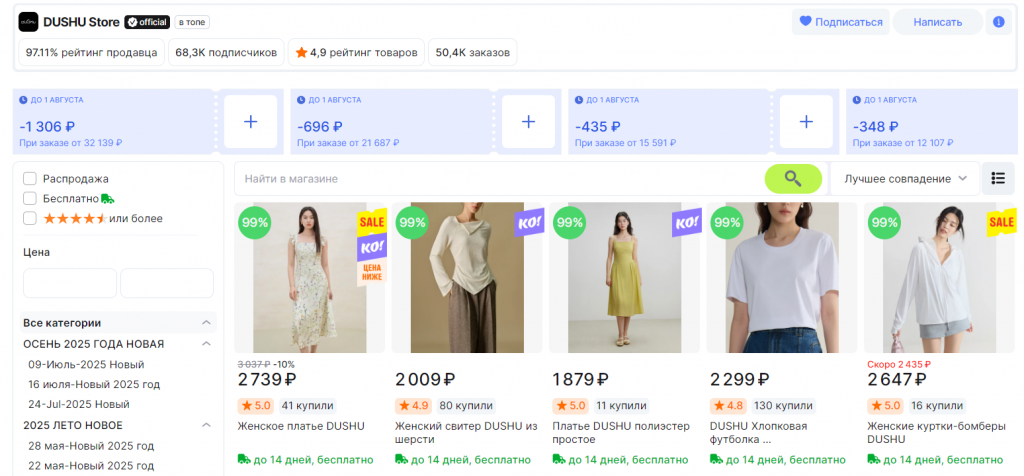Viewport: 1024px width, 476px height.
Task: Click the Написать button
Action: tap(938, 22)
